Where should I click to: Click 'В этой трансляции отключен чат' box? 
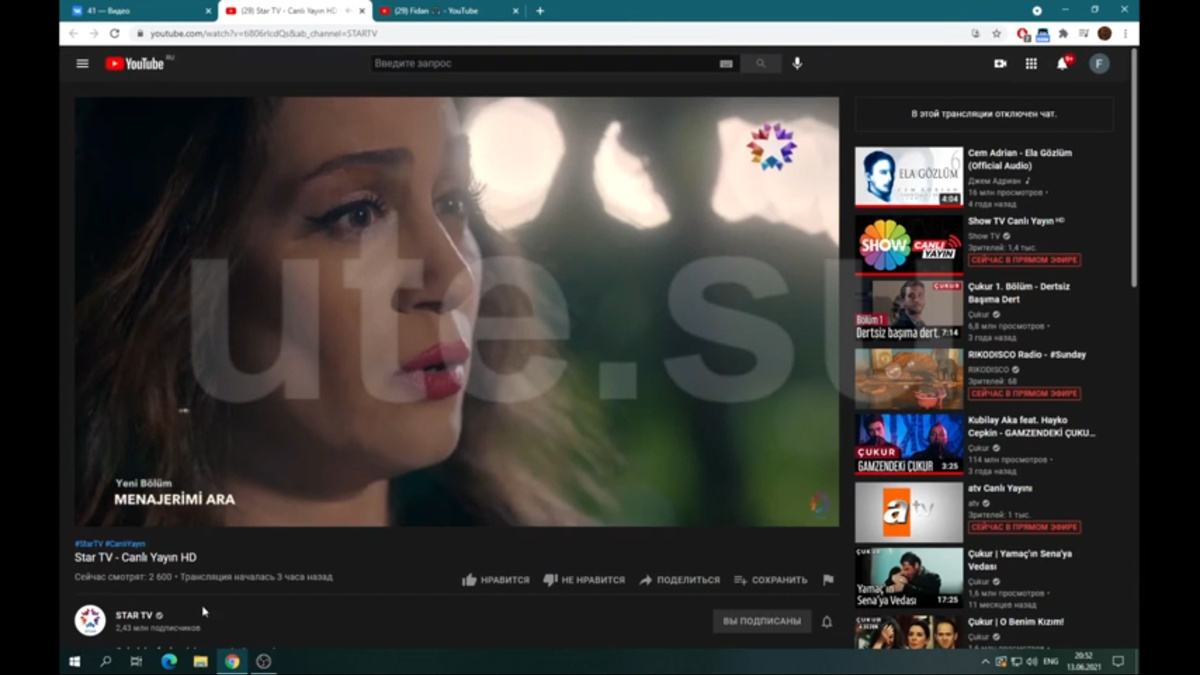click(x=984, y=114)
